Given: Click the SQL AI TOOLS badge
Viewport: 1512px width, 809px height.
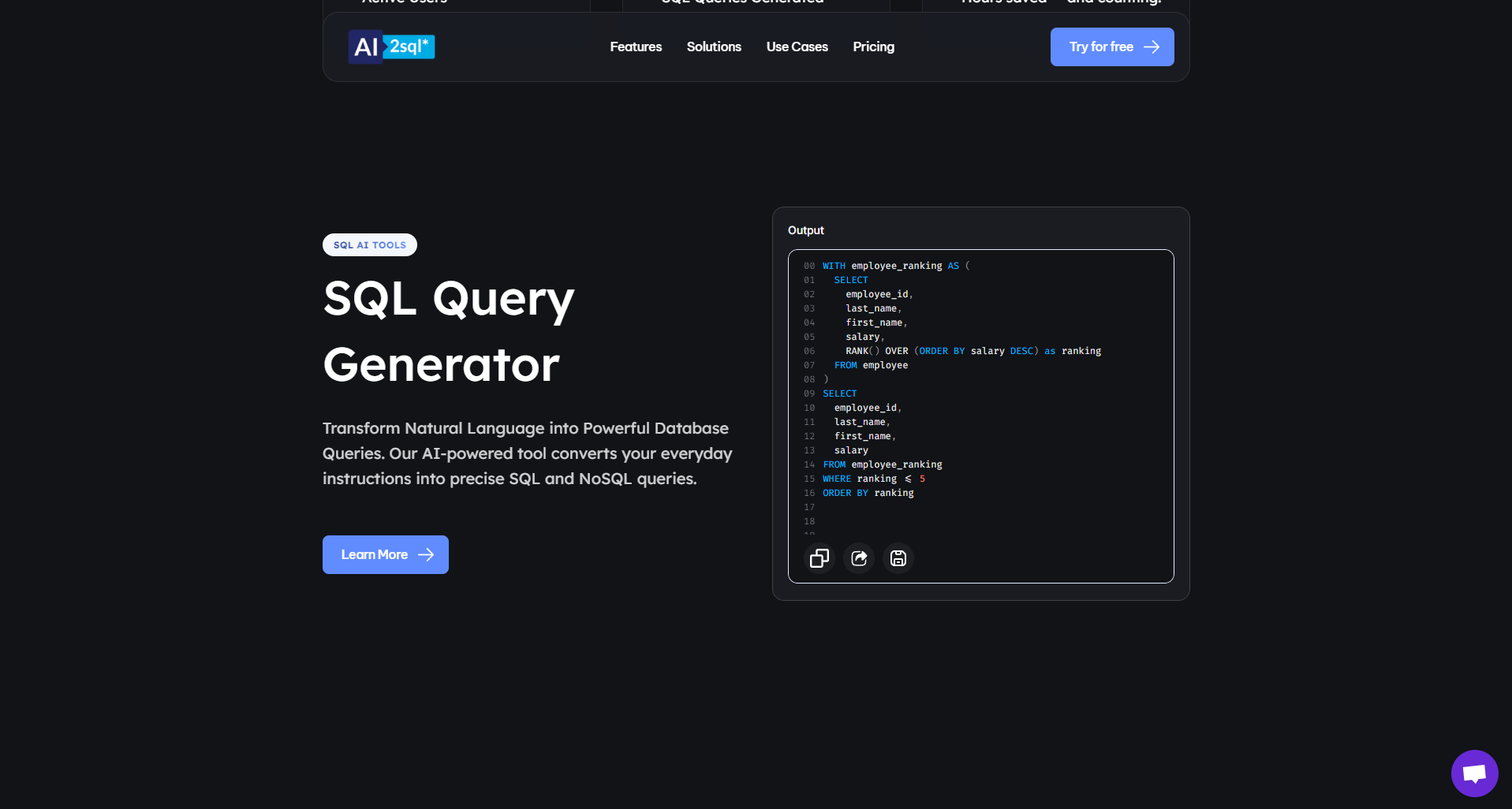Looking at the screenshot, I should [369, 244].
